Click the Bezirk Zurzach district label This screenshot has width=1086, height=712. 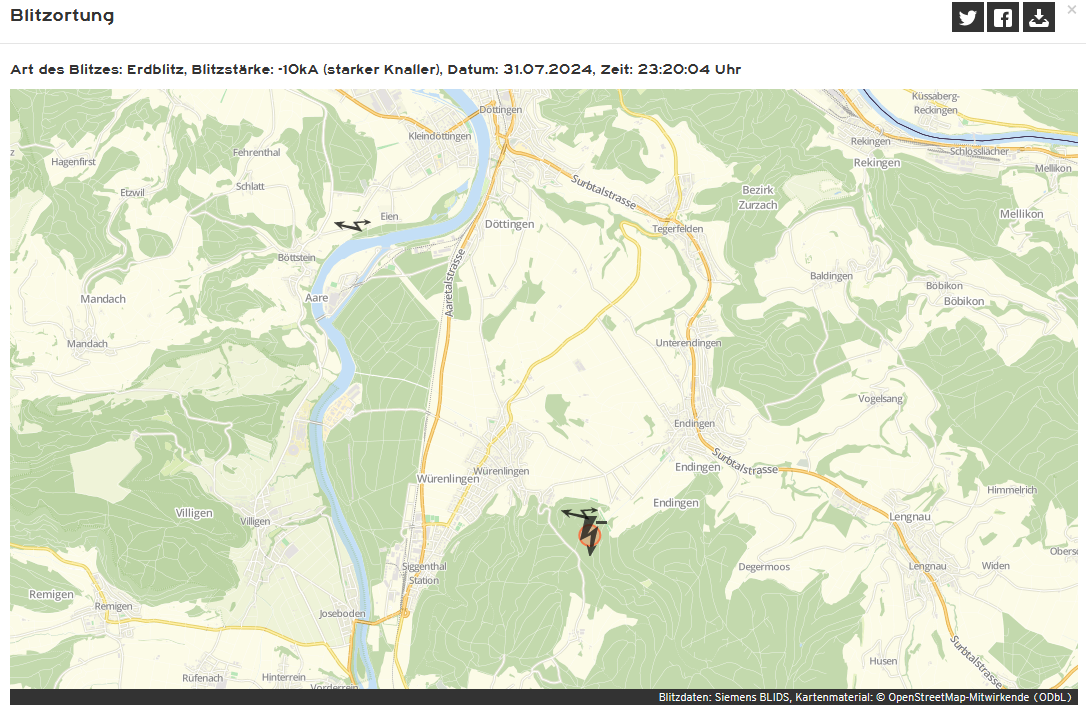[x=758, y=197]
